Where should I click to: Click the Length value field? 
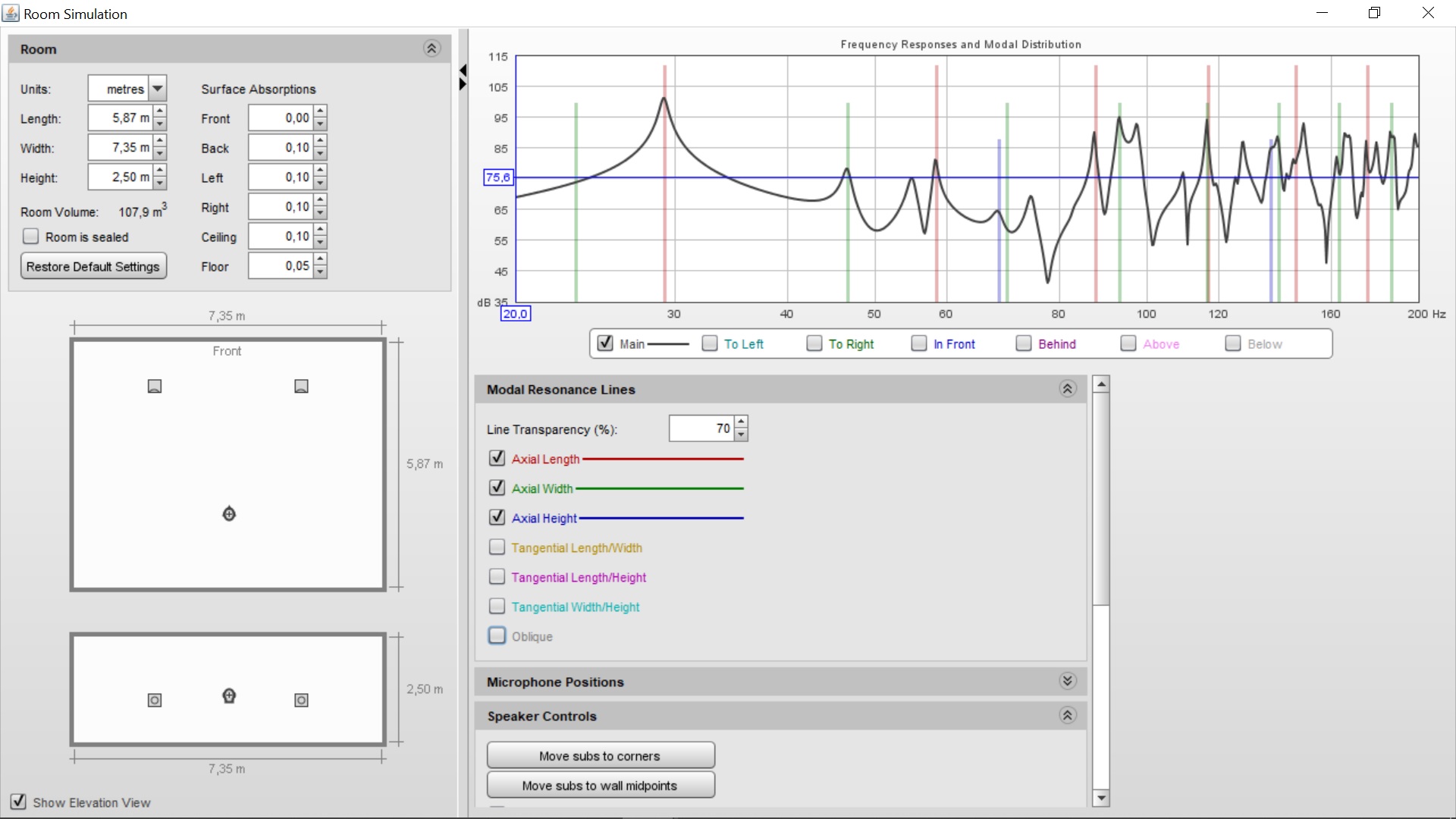121,118
